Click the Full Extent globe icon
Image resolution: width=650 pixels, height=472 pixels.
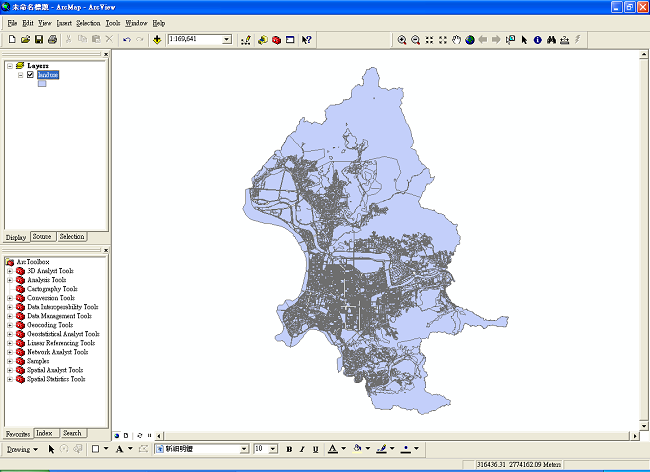(x=470, y=40)
